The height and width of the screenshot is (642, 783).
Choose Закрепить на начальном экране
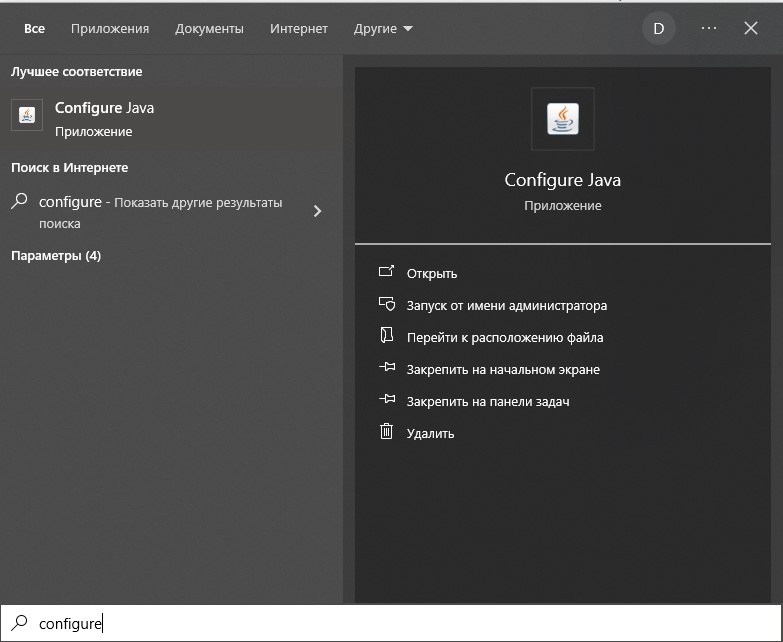[x=503, y=369]
